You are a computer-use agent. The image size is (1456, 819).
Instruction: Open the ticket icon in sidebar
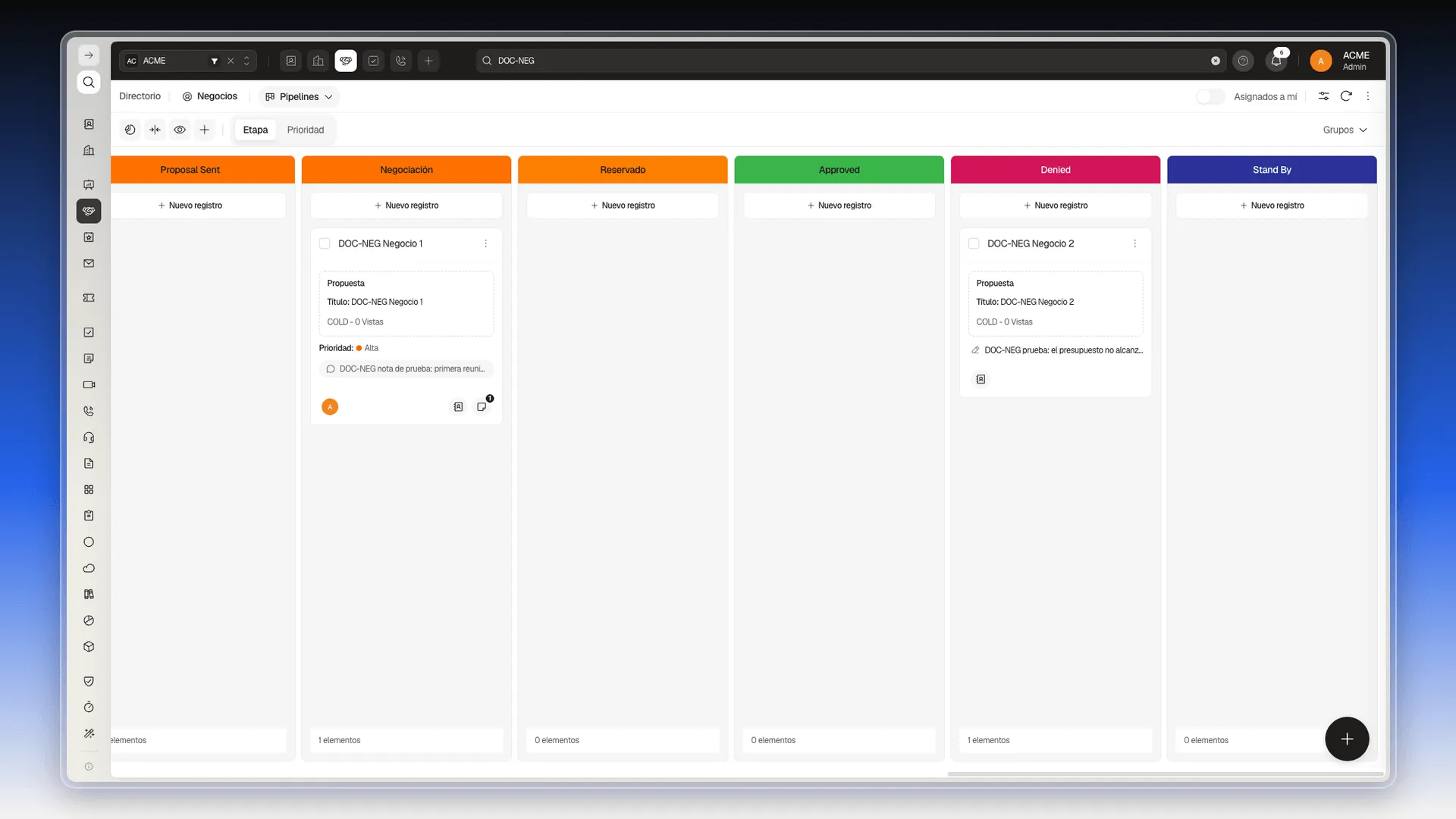[89, 298]
